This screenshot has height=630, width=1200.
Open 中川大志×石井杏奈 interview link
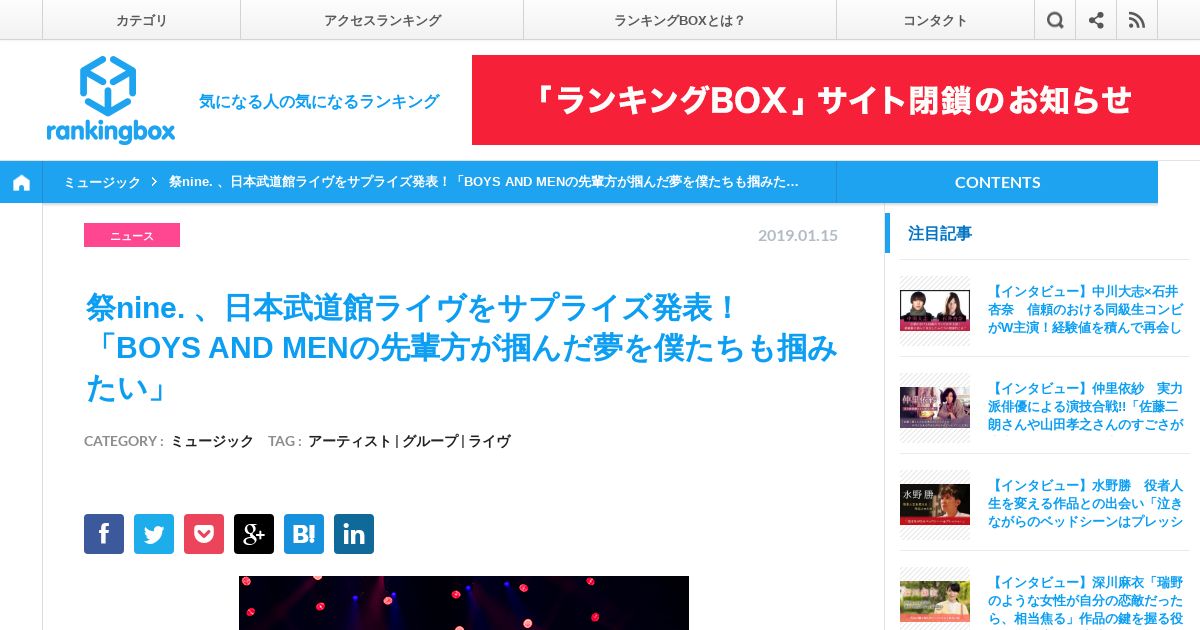(1085, 310)
